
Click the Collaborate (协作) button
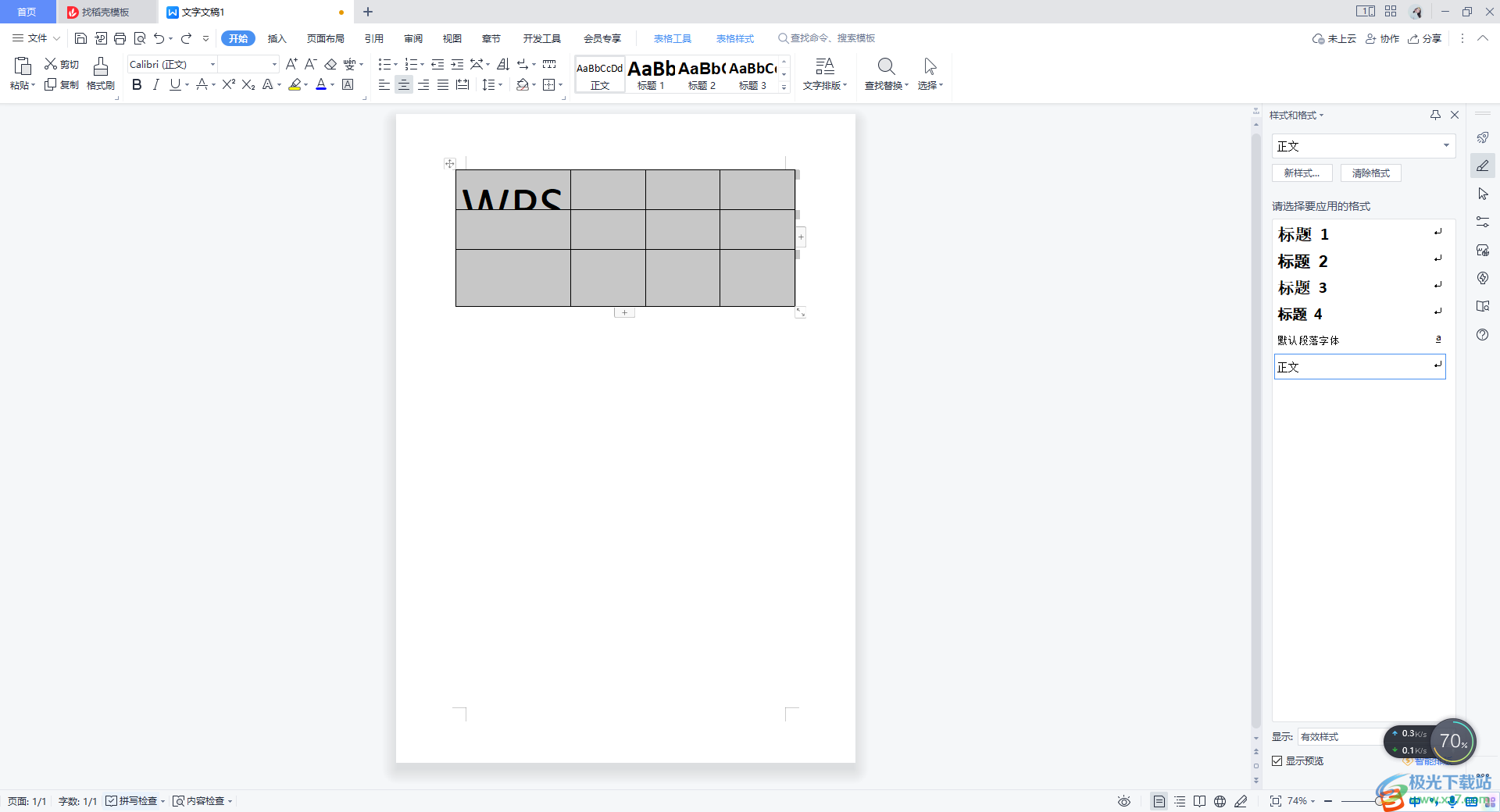point(1382,38)
